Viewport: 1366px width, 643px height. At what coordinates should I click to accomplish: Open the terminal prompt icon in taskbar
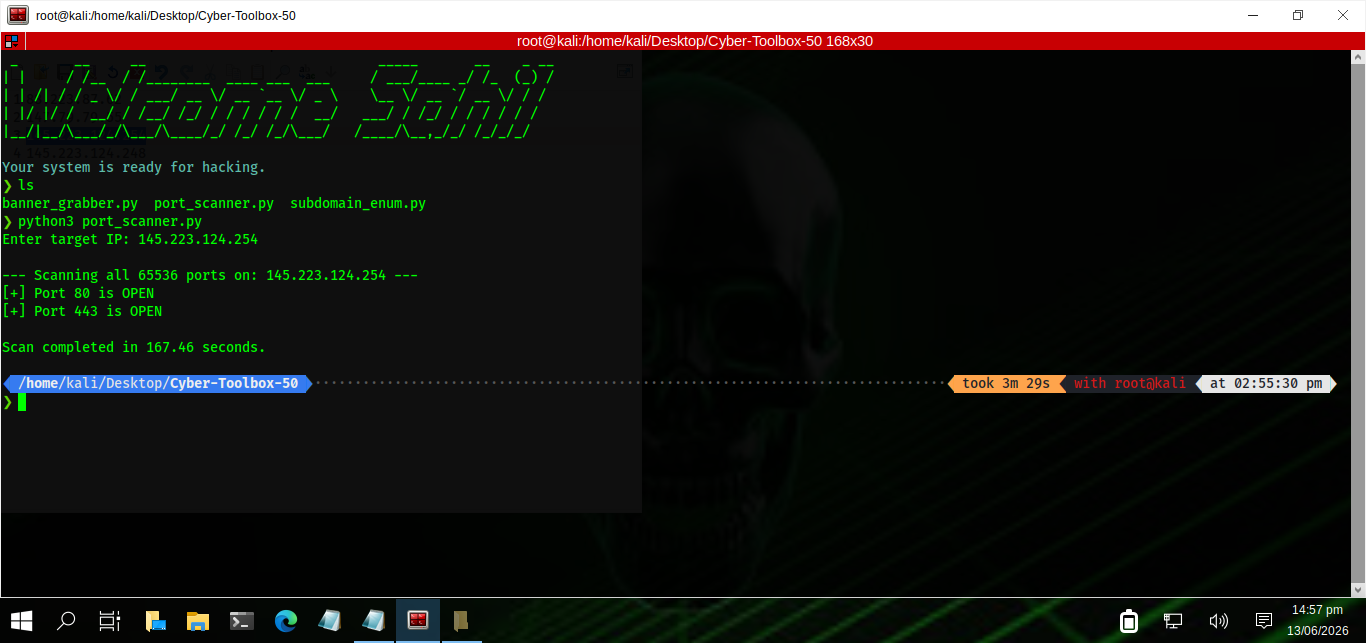tap(242, 621)
